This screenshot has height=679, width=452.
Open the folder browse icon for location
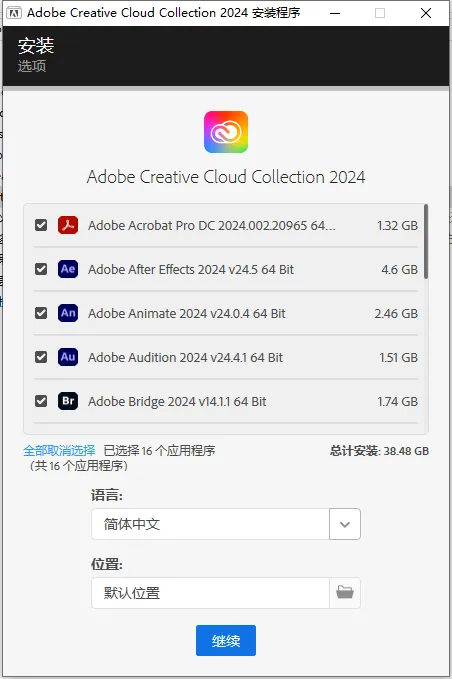point(345,592)
